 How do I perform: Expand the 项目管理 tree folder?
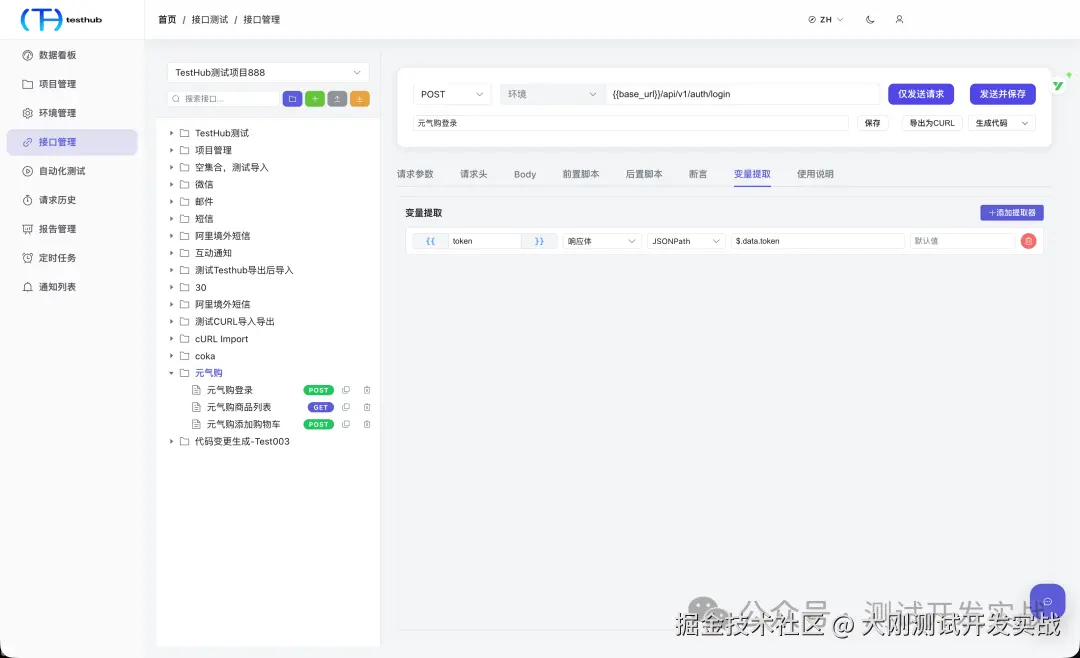[172, 150]
